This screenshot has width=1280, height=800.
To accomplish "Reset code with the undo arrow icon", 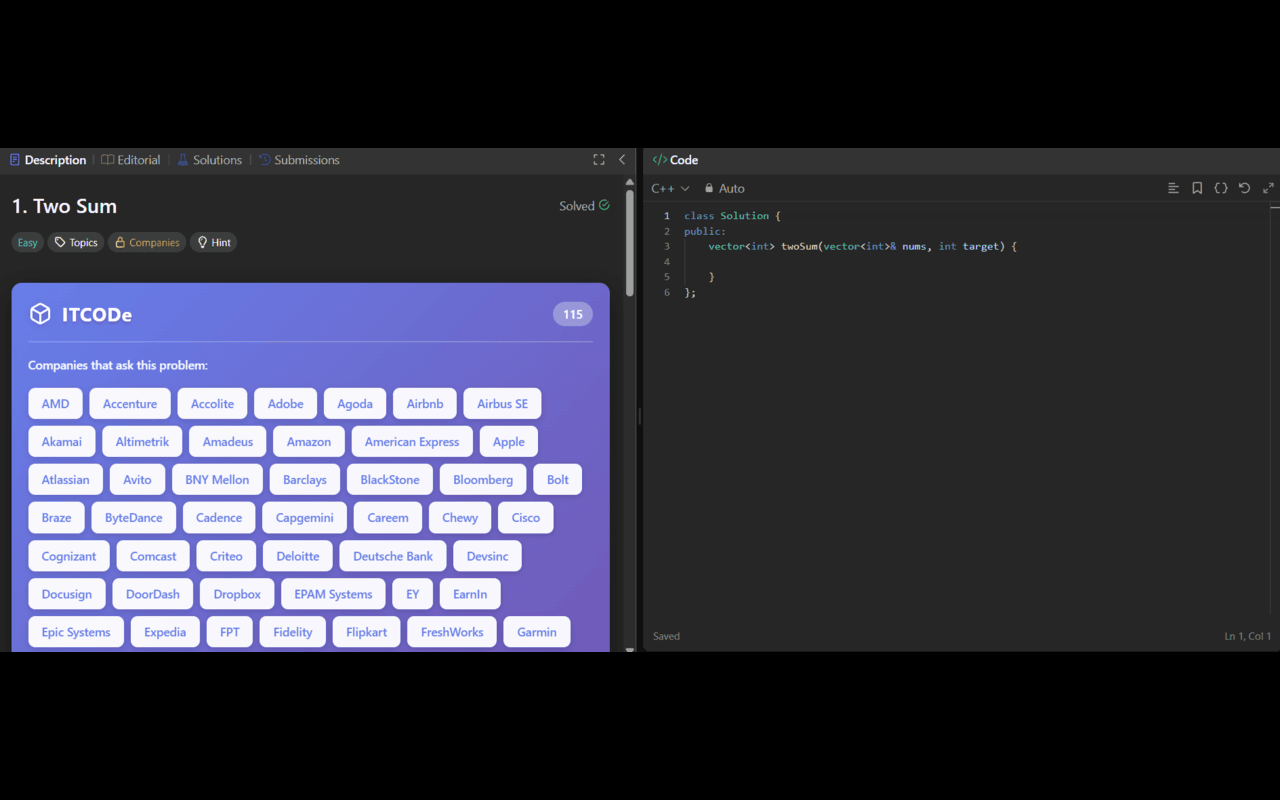I will [x=1244, y=188].
